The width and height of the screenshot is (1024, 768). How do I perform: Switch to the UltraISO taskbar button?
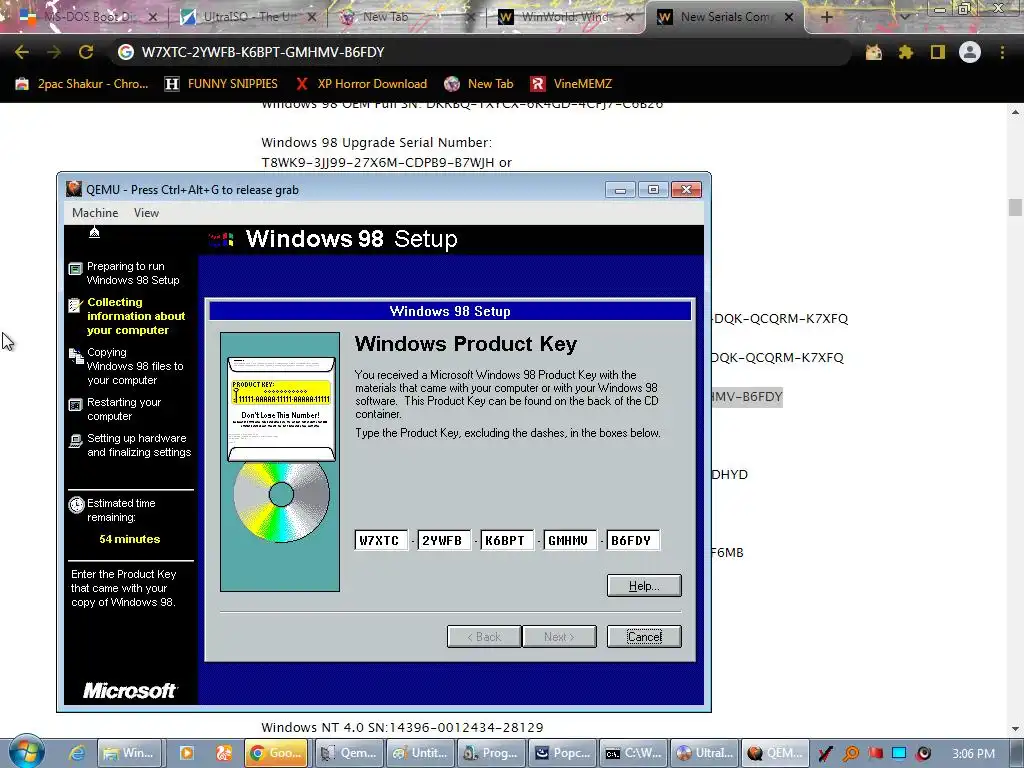[706, 753]
